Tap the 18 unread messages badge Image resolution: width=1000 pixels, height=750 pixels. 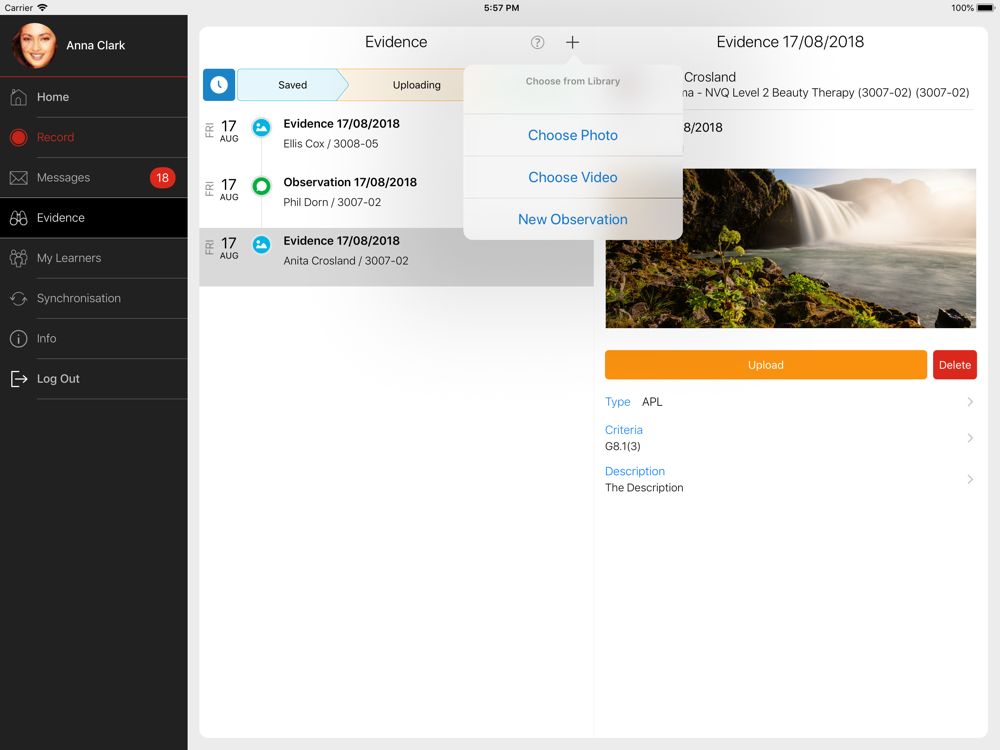coord(162,177)
